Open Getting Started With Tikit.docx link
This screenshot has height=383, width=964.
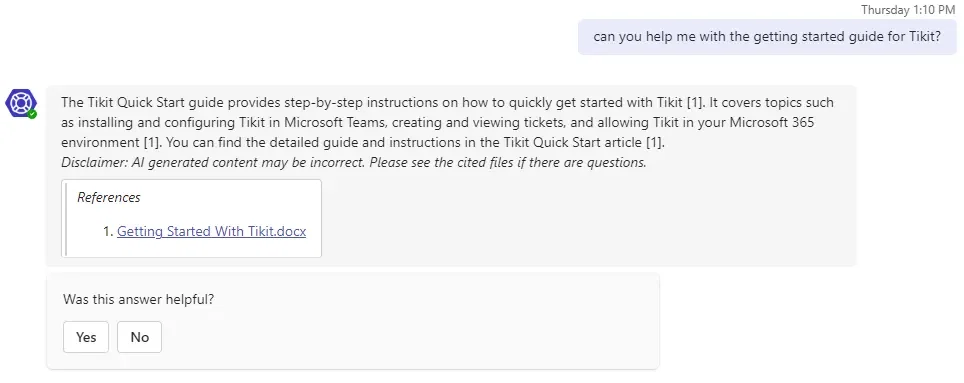tap(211, 232)
